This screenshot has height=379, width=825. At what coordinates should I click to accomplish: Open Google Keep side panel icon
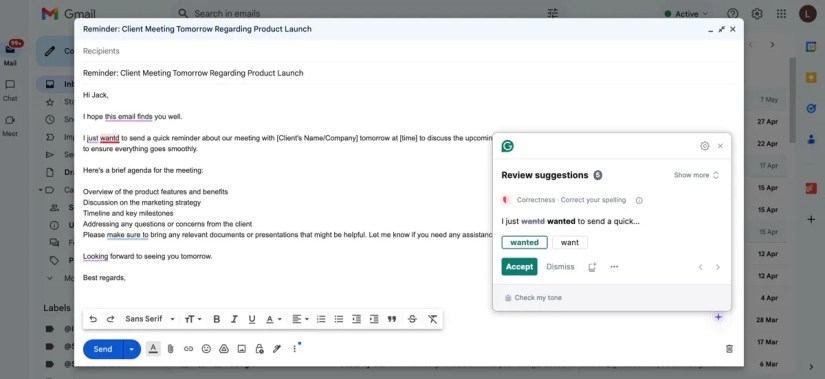click(x=811, y=78)
